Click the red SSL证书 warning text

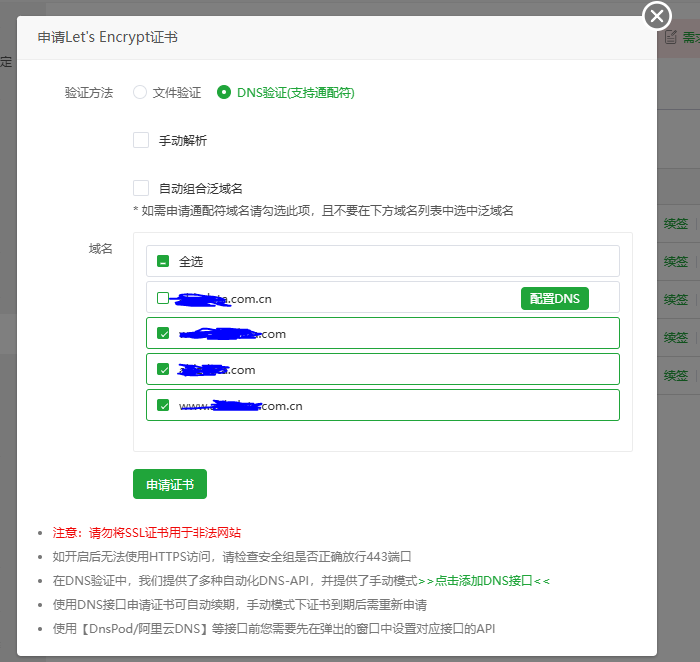(147, 533)
